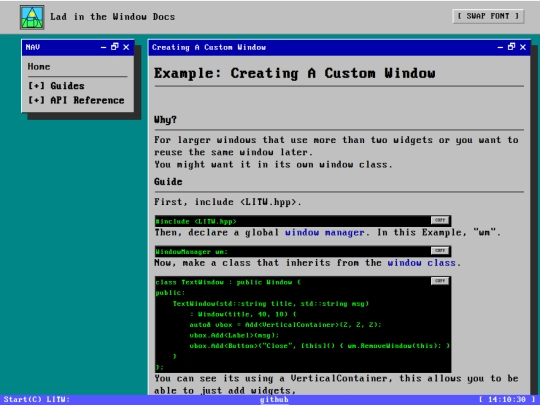The width and height of the screenshot is (540, 405).
Task: Click the 'Creating A Custom Window' title bar text
Action: 209,48
